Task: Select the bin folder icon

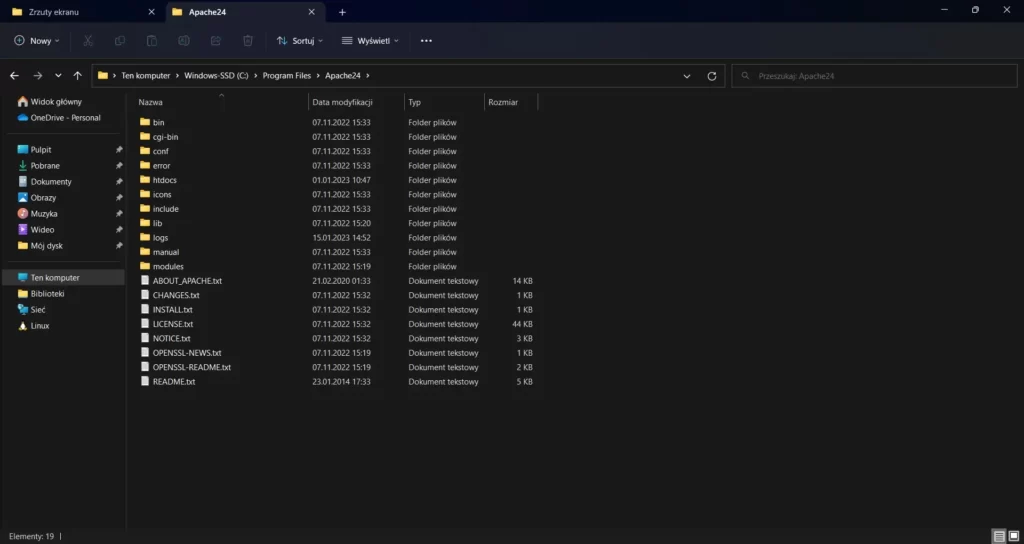Action: 145,122
